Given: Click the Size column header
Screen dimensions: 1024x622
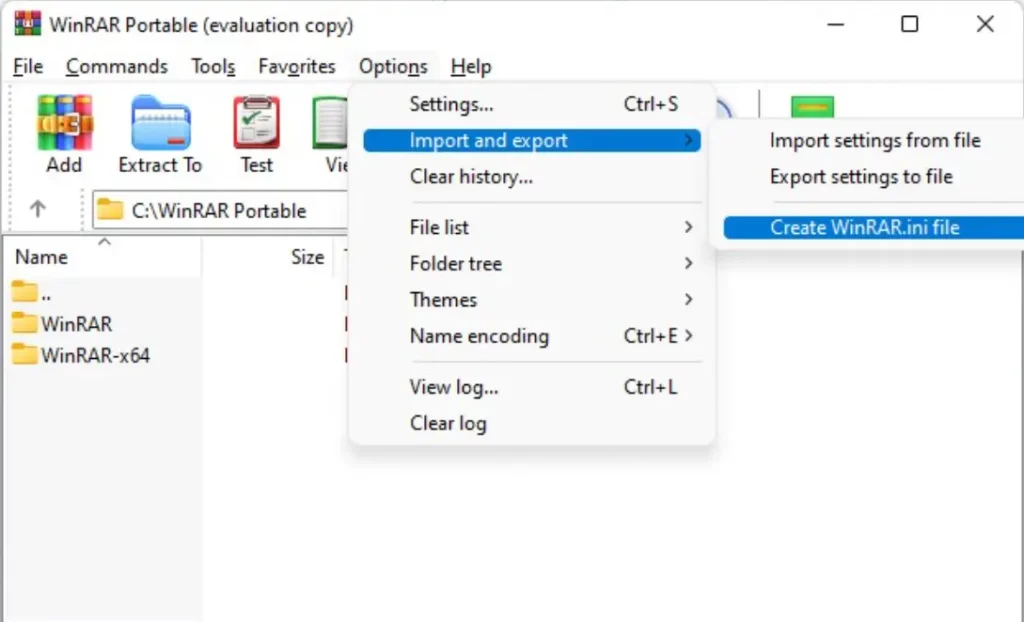Looking at the screenshot, I should [307, 257].
